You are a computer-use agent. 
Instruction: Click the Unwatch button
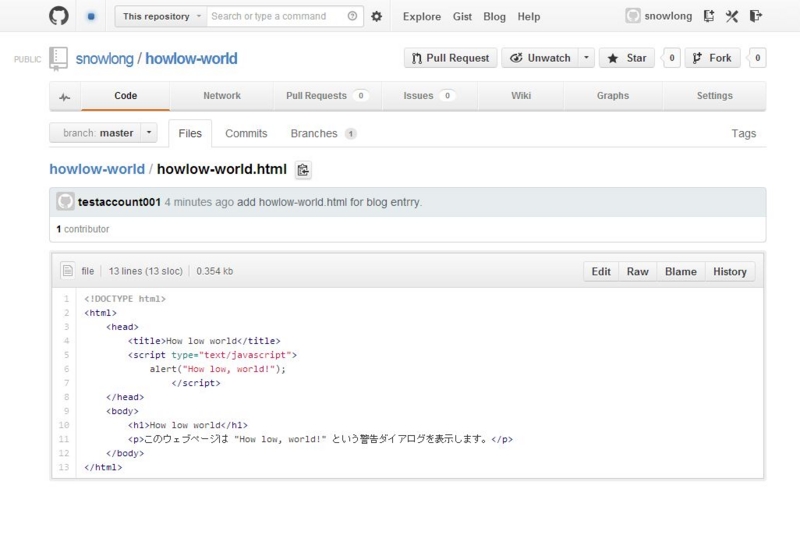(x=540, y=58)
